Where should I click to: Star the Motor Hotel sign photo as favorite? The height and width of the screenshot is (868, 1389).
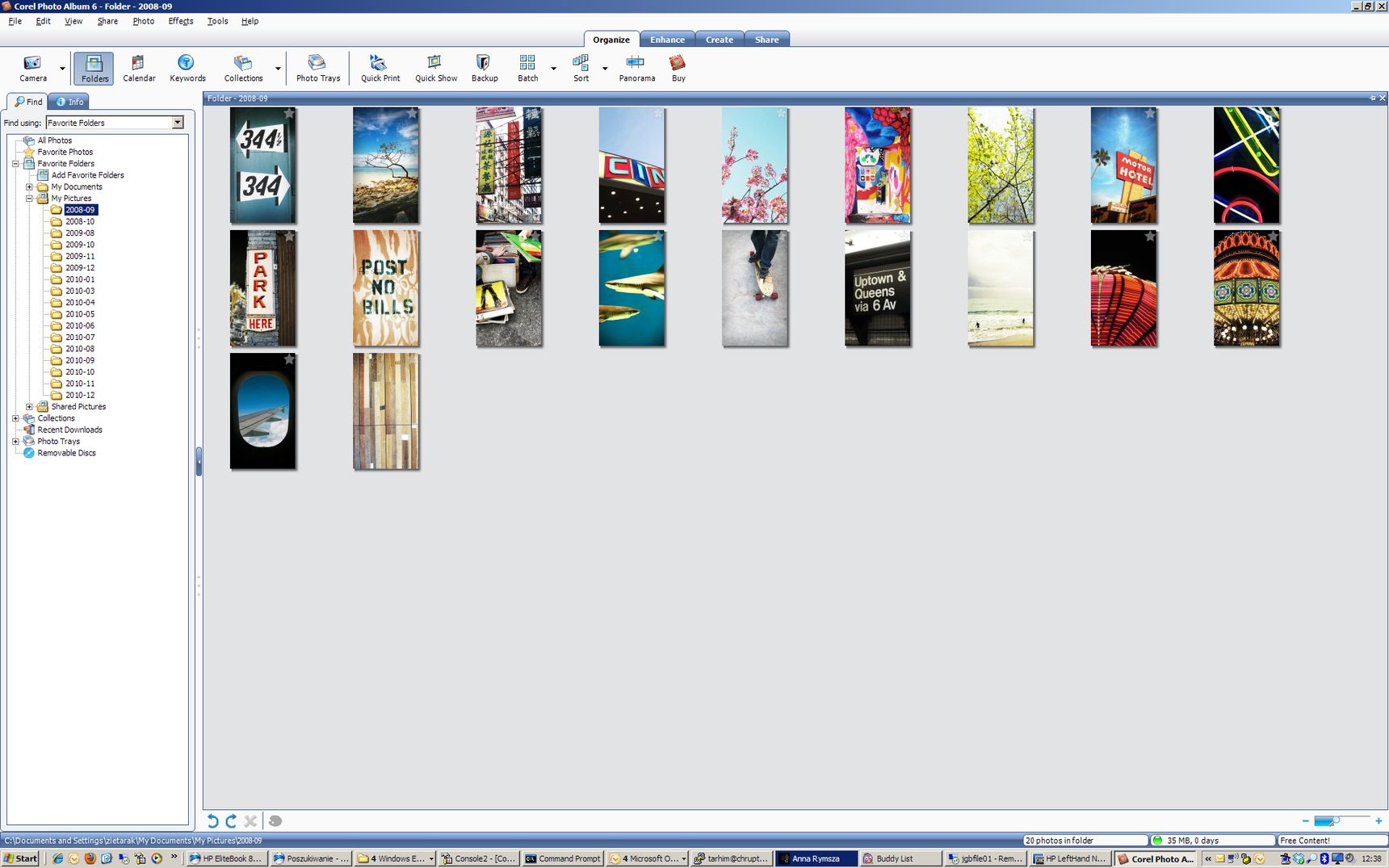[1150, 114]
